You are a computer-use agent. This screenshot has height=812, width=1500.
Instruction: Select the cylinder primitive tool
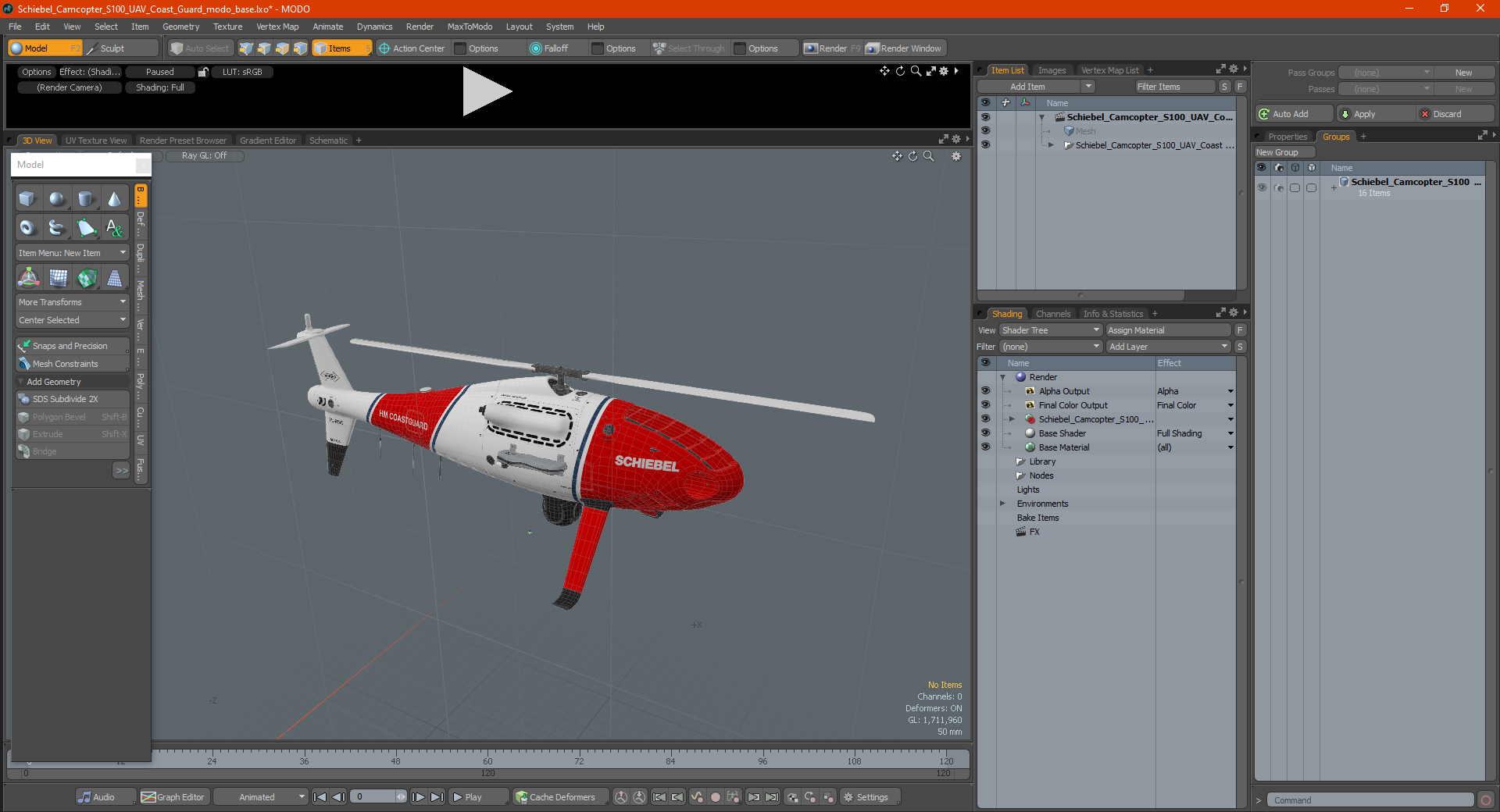(86, 199)
